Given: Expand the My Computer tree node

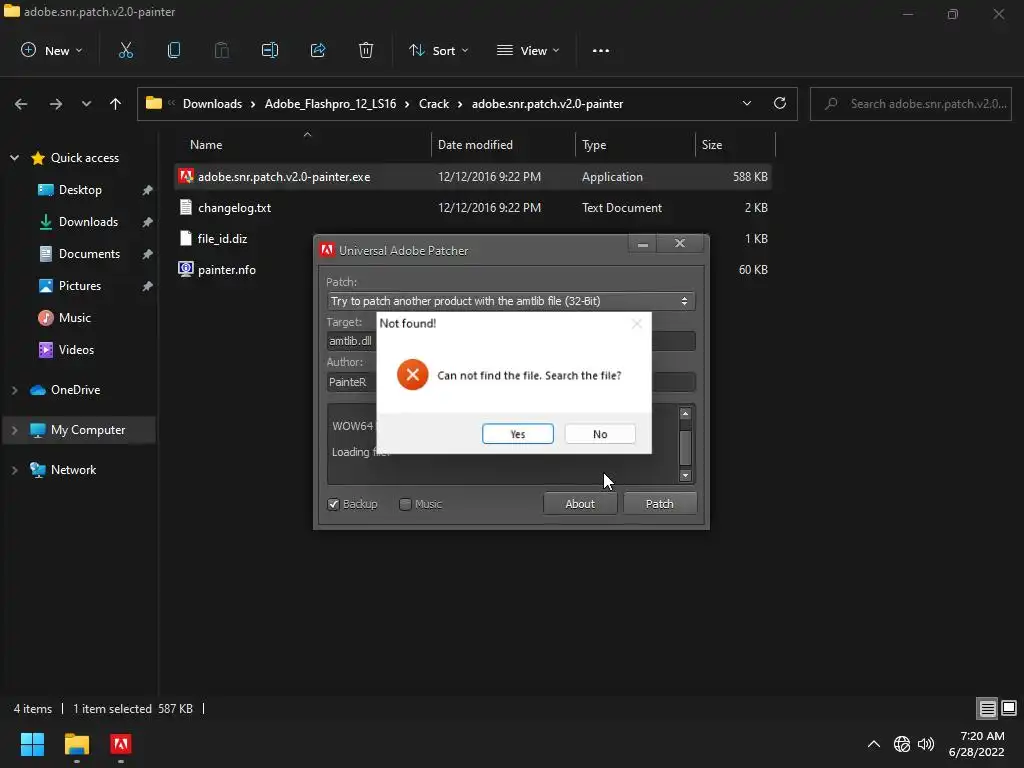Looking at the screenshot, I should point(14,430).
